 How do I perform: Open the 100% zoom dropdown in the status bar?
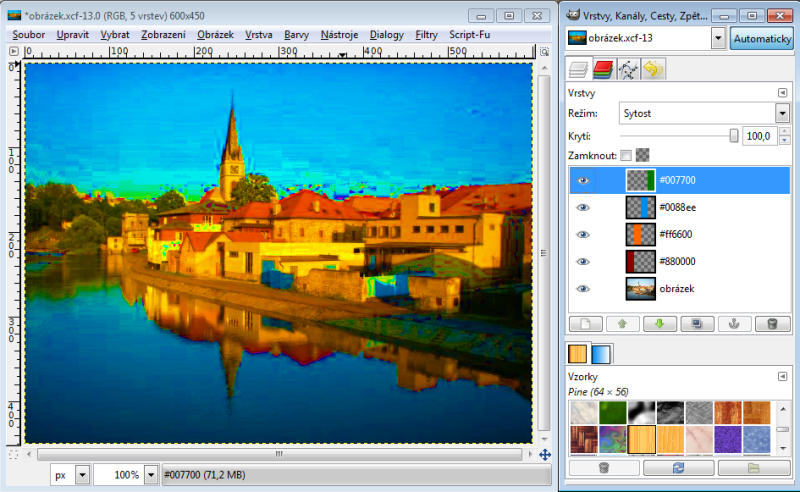click(151, 475)
